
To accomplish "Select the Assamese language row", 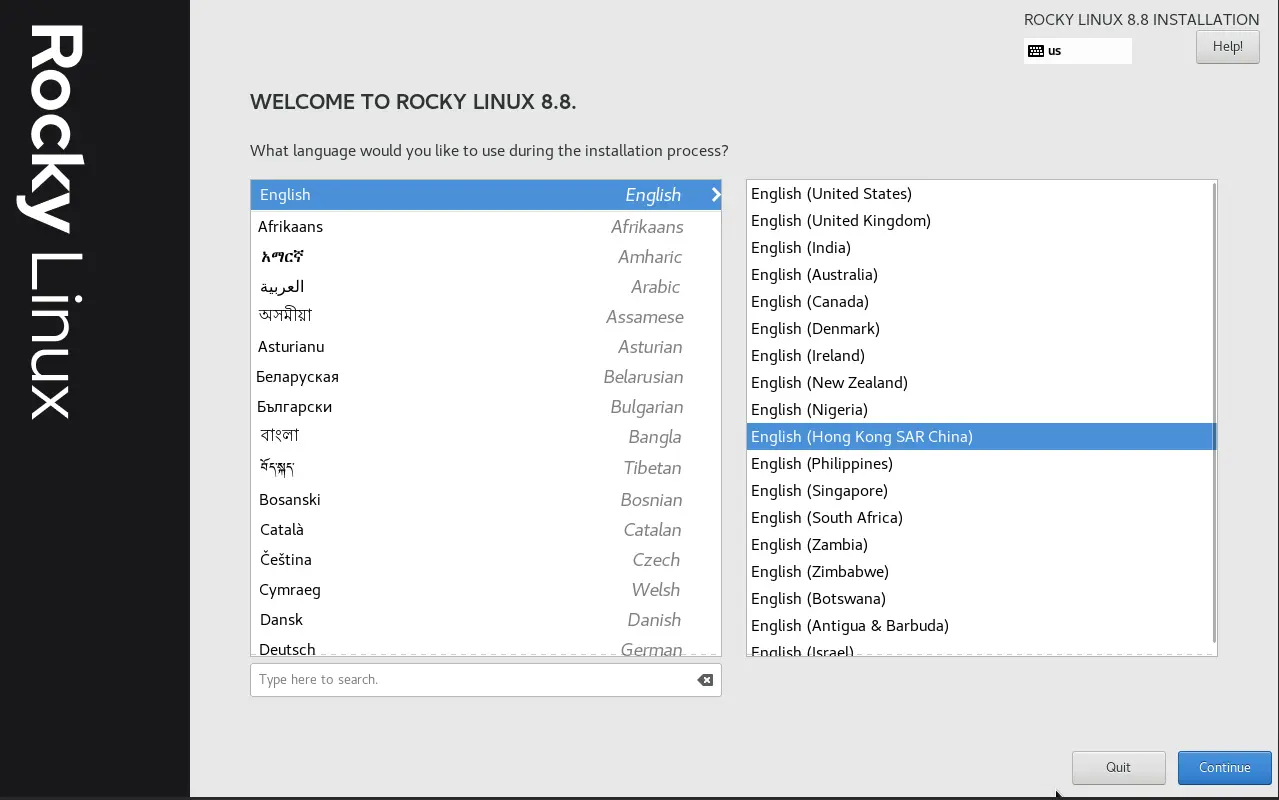I will click(486, 317).
